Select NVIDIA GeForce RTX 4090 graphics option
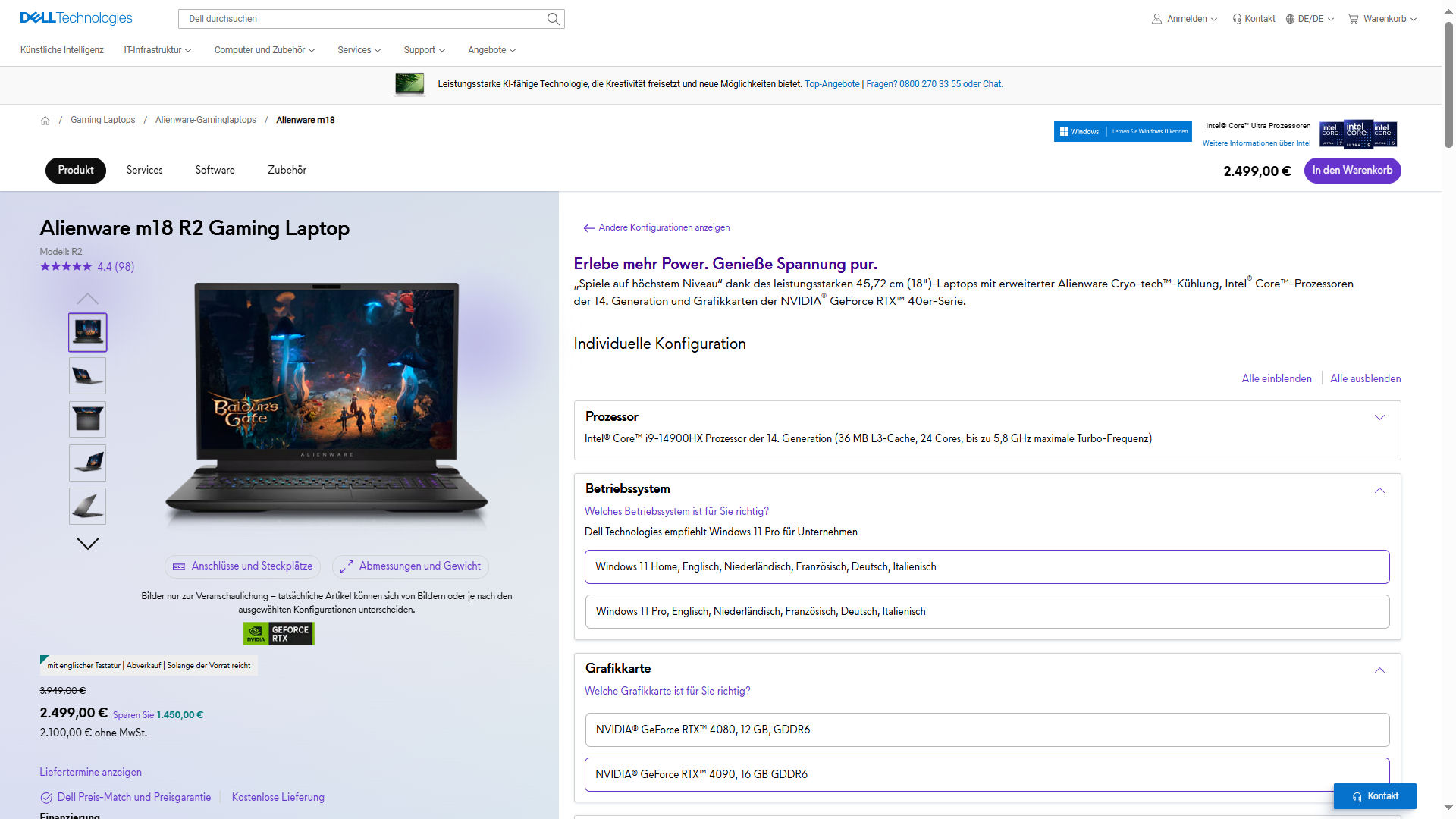The height and width of the screenshot is (819, 1456). (x=987, y=774)
